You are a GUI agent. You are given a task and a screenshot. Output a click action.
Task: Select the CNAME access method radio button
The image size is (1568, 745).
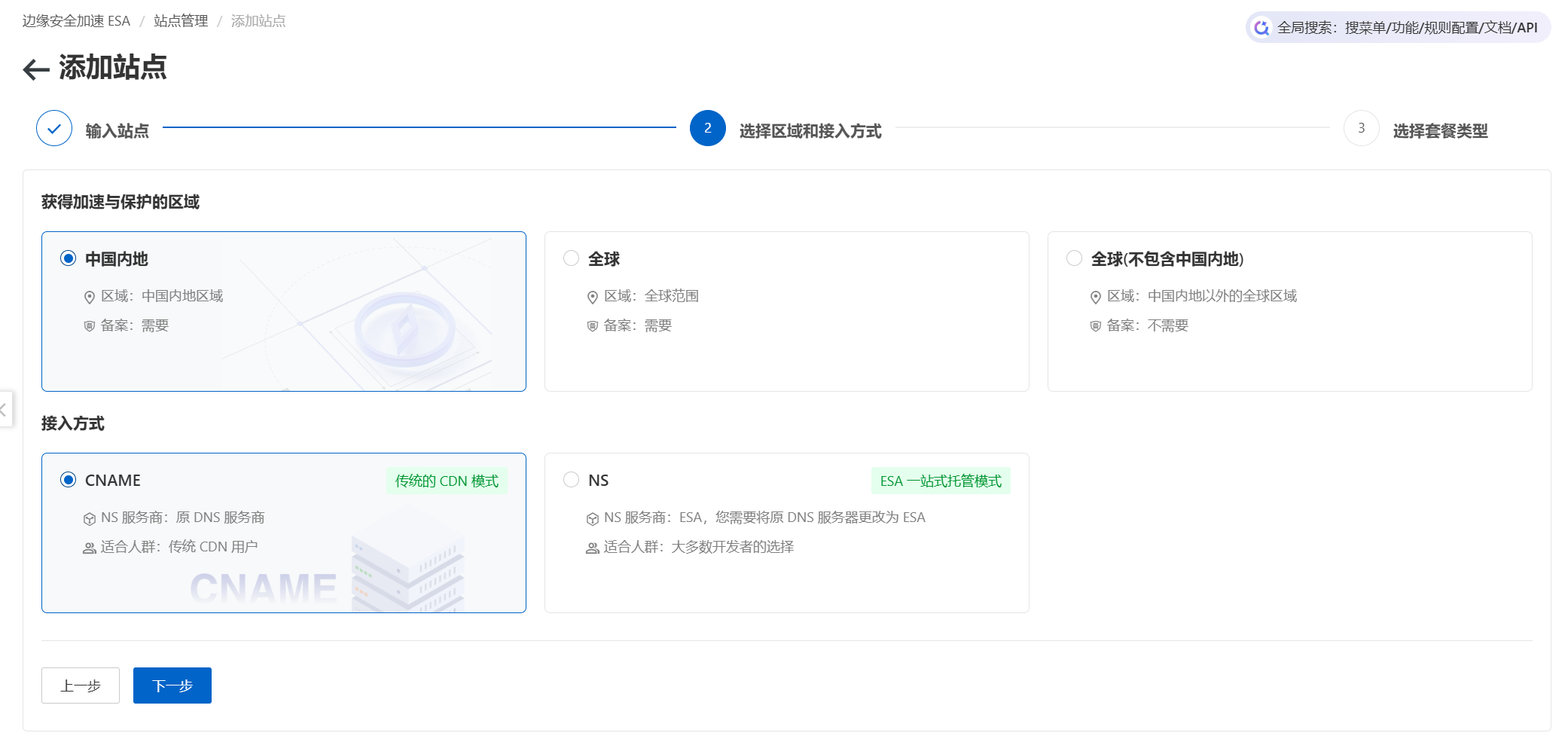pyautogui.click(x=69, y=480)
